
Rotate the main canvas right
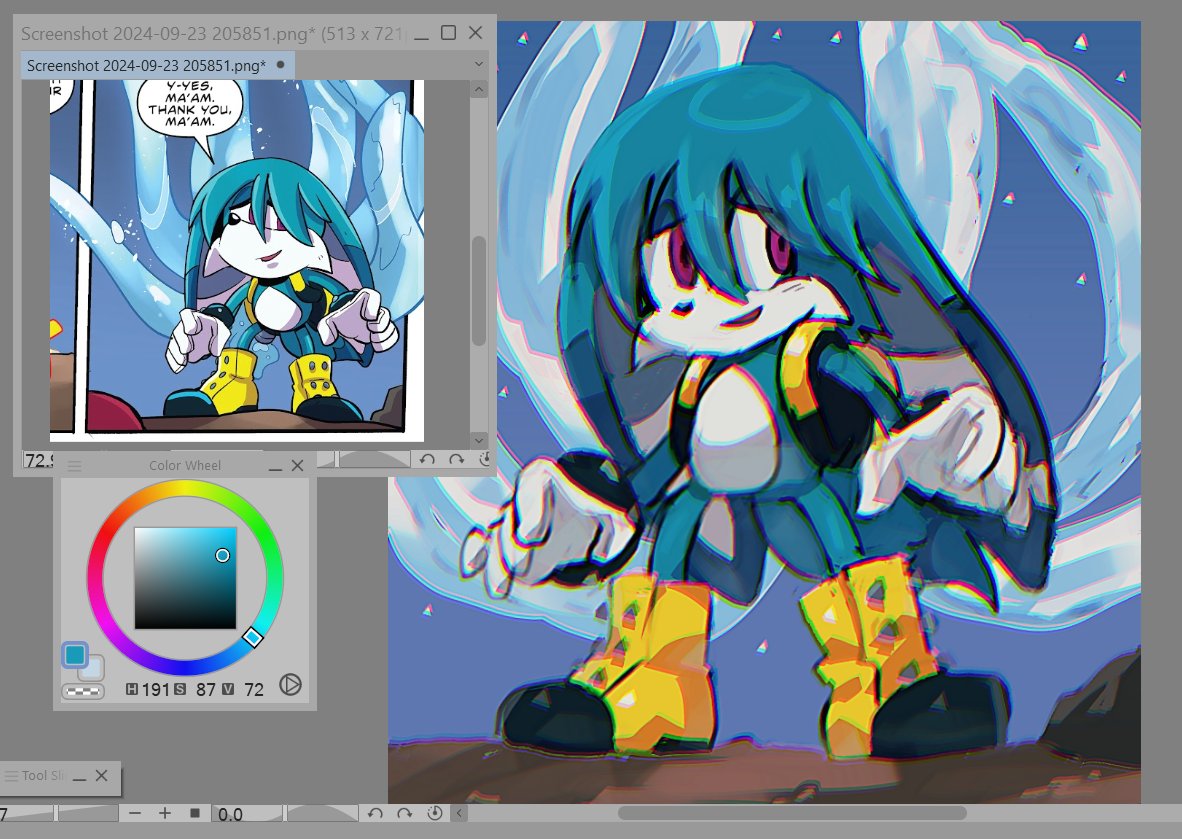pos(405,813)
